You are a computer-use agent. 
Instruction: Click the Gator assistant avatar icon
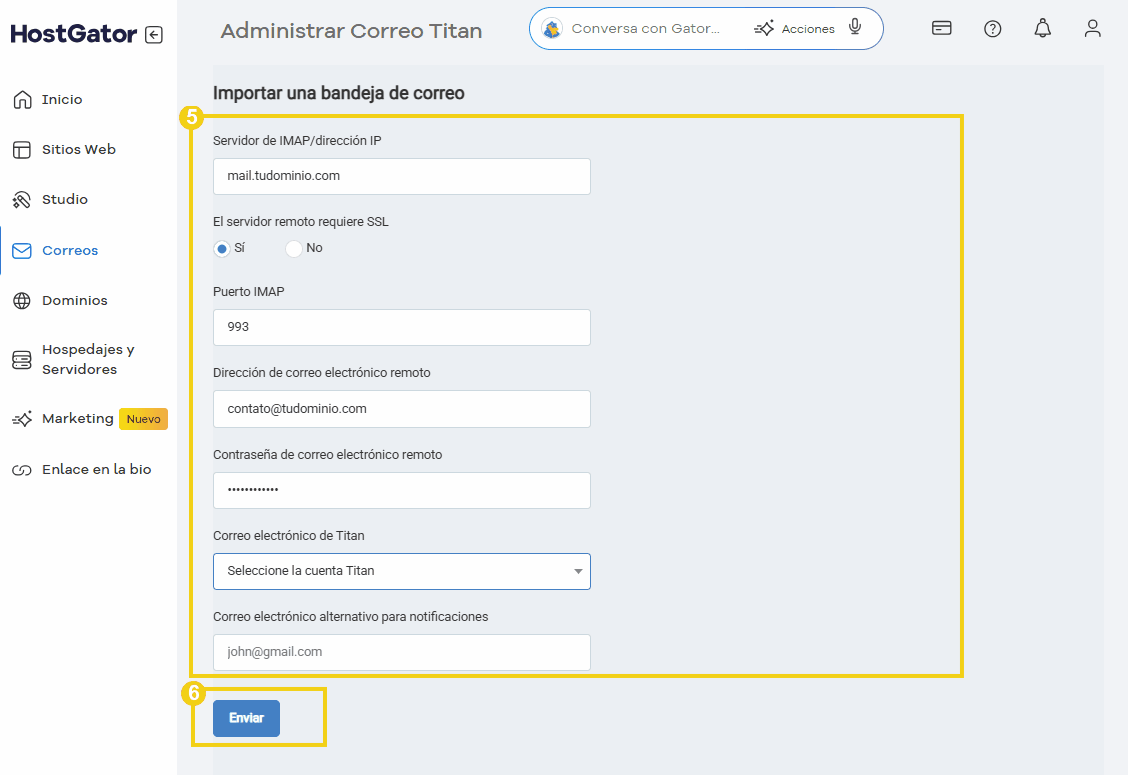552,29
